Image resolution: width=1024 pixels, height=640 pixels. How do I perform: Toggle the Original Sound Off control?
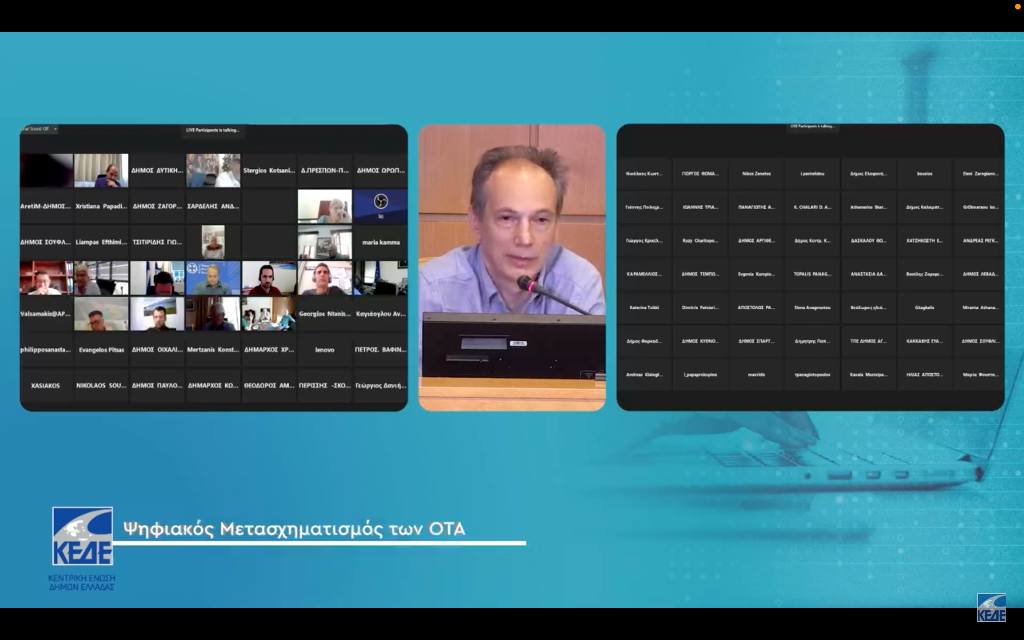[x=36, y=129]
